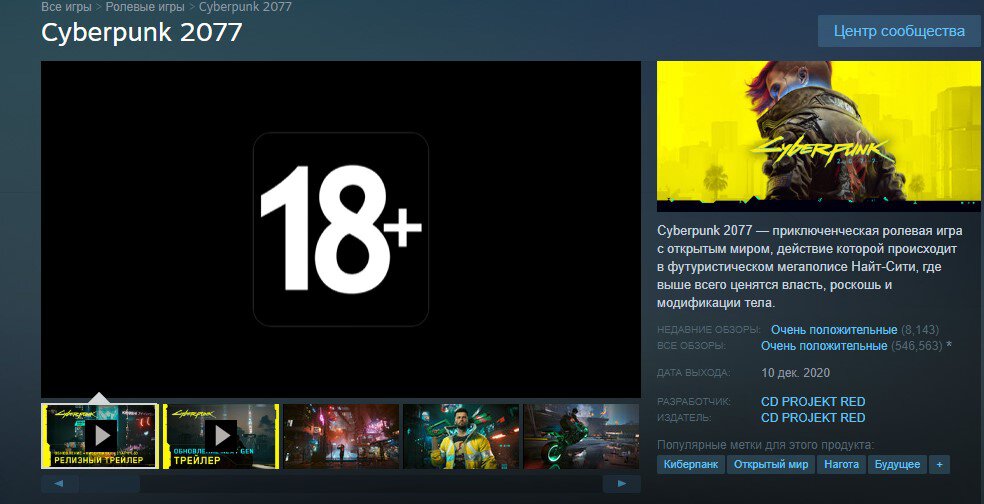Viewport: 984px width, 504px height.
Task: Select the neon city street screenshot thumbnail
Action: point(341,436)
